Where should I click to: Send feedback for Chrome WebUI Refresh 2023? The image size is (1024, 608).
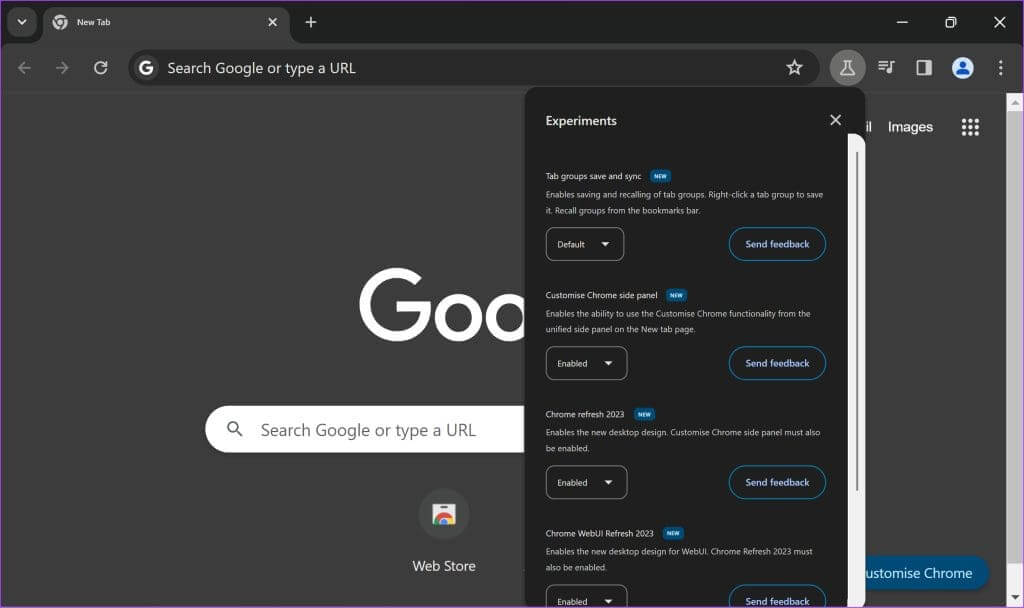pyautogui.click(x=777, y=598)
